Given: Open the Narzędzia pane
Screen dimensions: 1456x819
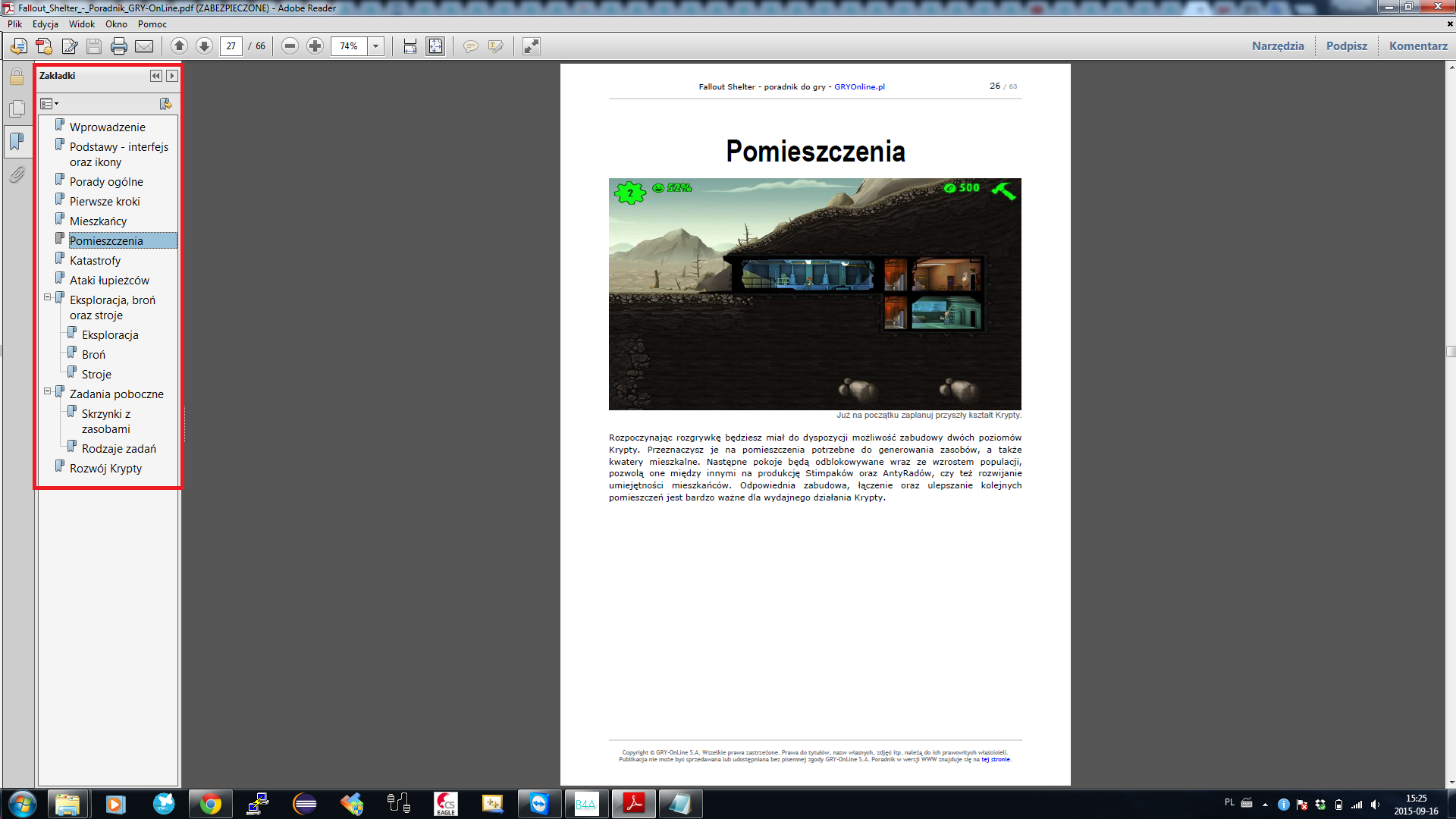Looking at the screenshot, I should 1278,46.
